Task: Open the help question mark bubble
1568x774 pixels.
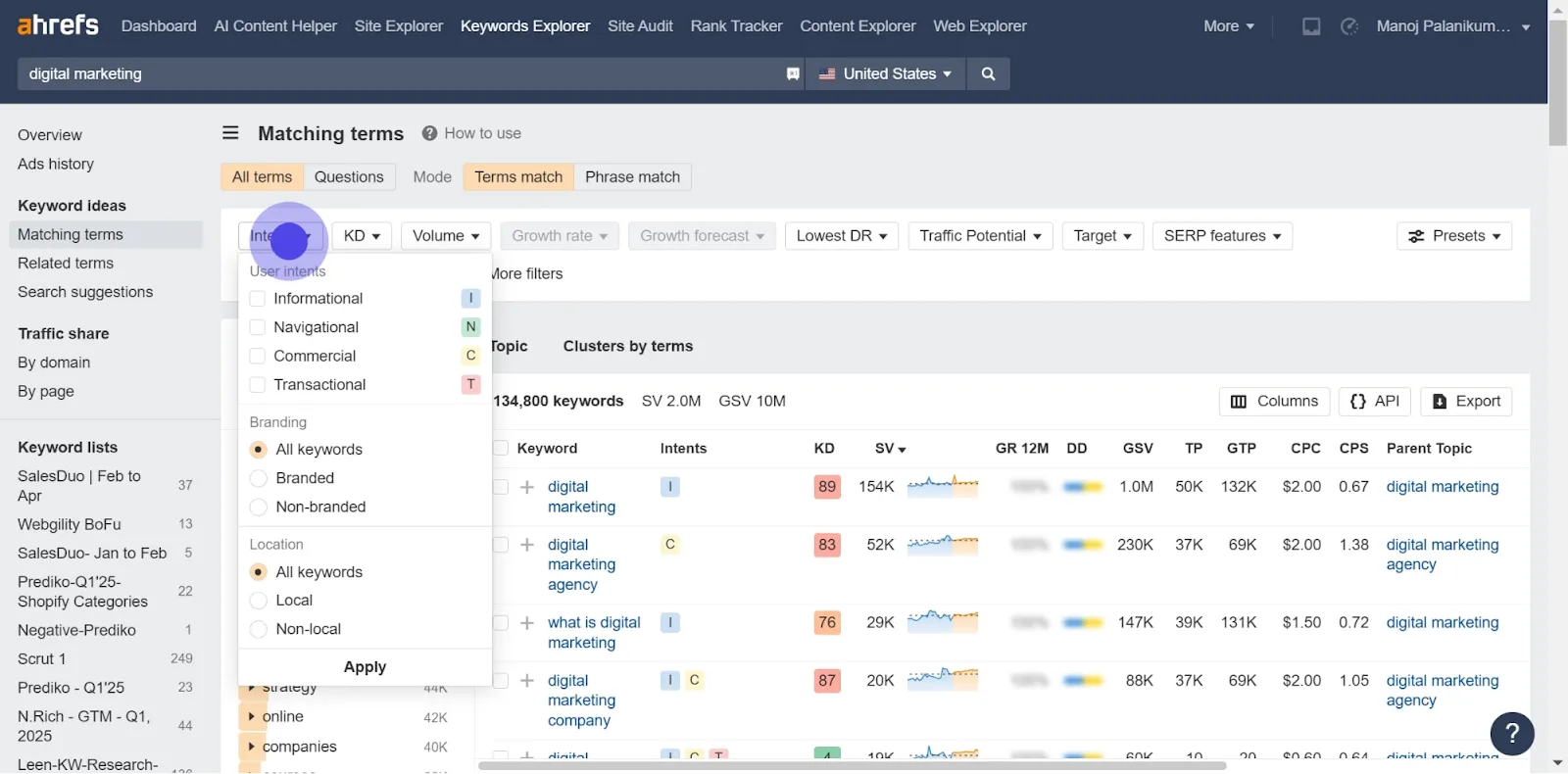Action: [1512, 733]
